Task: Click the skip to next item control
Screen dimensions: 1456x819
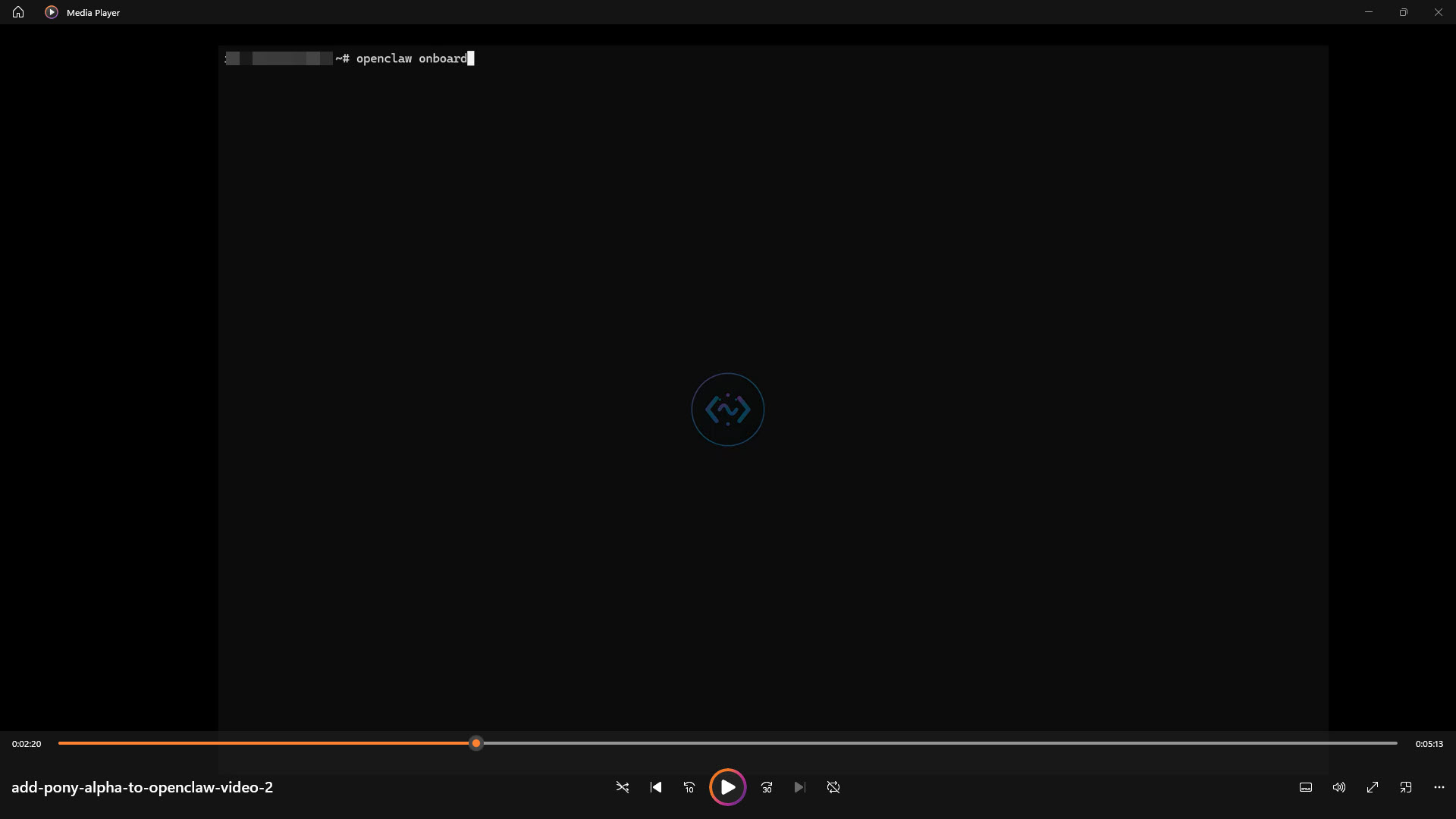Action: (x=800, y=787)
